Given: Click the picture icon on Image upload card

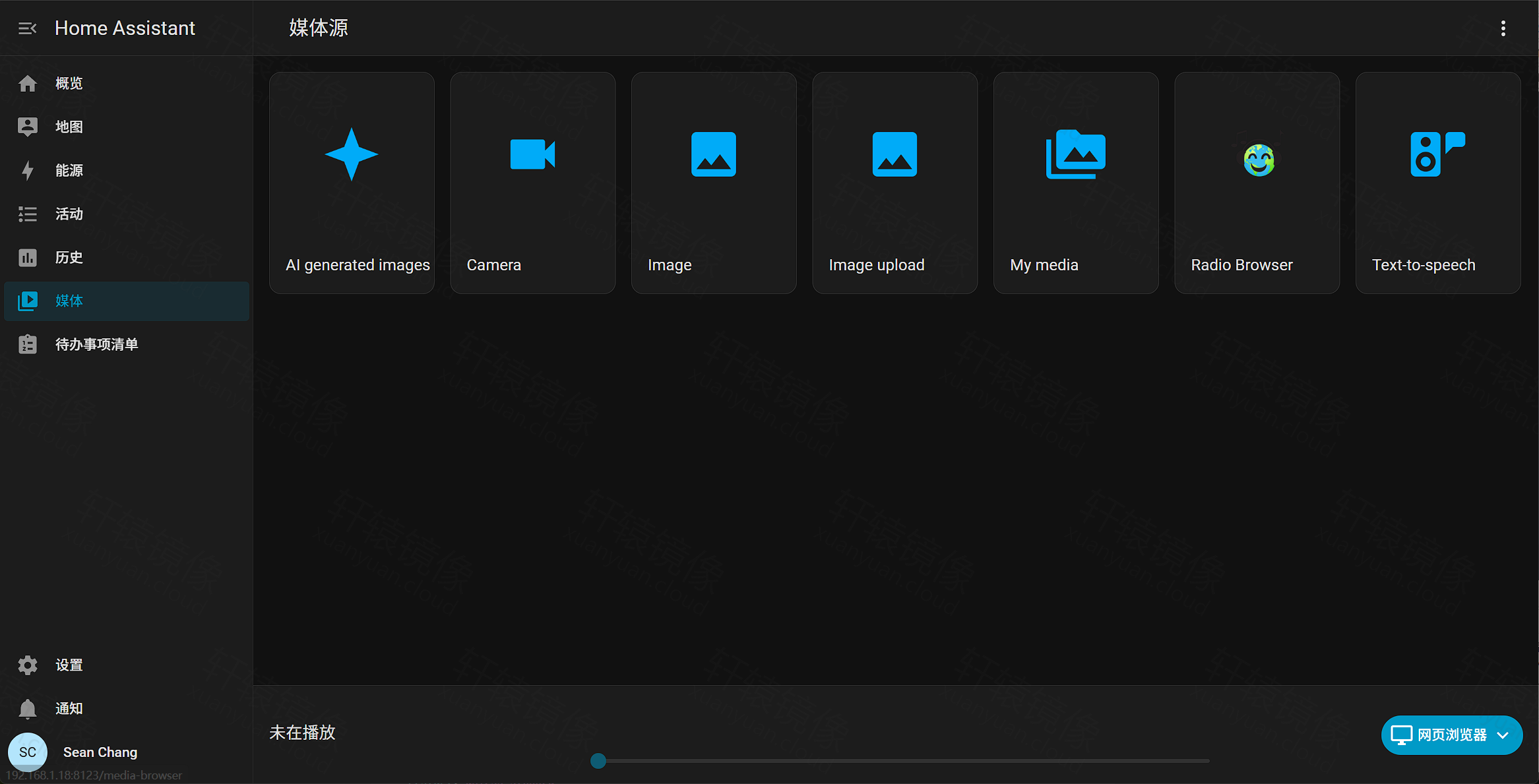Looking at the screenshot, I should pos(895,154).
